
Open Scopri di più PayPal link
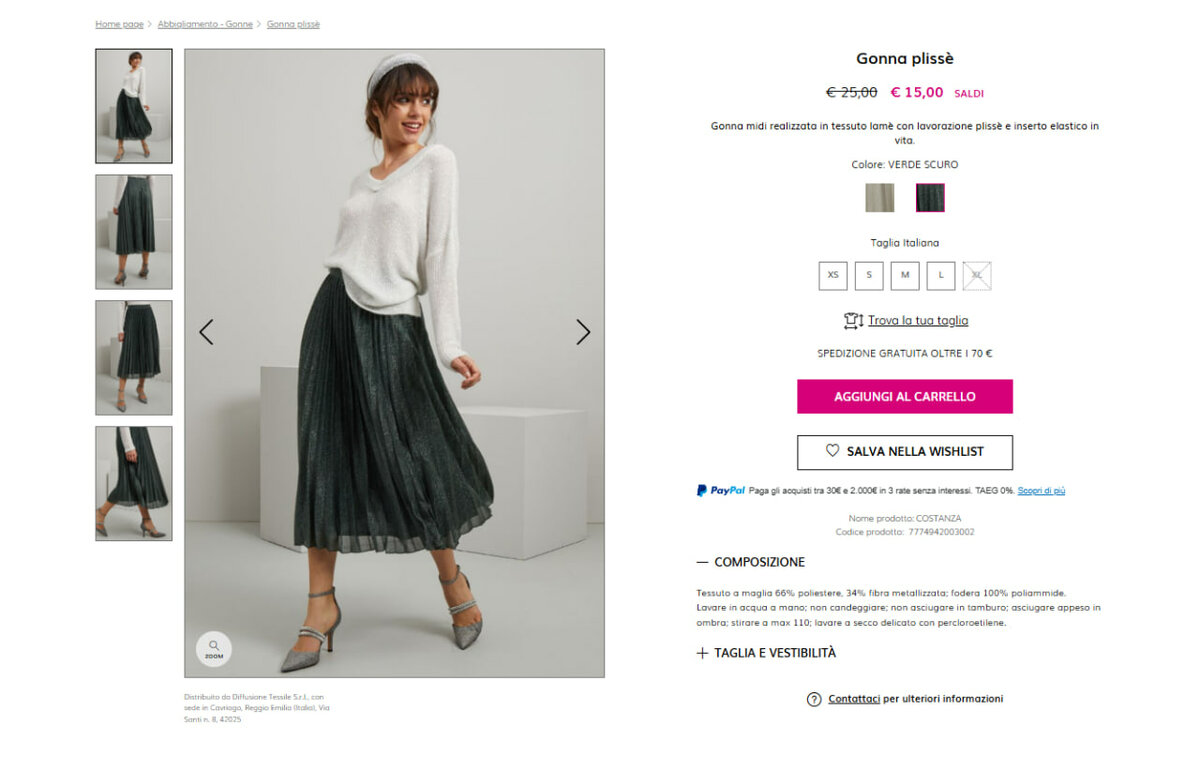click(x=1041, y=491)
